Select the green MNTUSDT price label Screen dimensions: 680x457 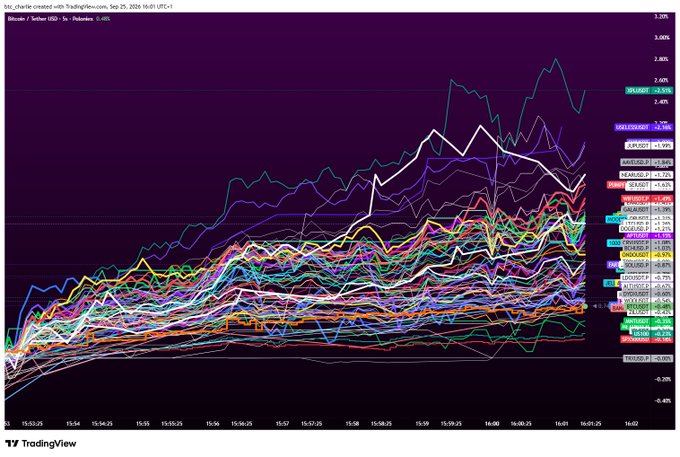(648, 321)
